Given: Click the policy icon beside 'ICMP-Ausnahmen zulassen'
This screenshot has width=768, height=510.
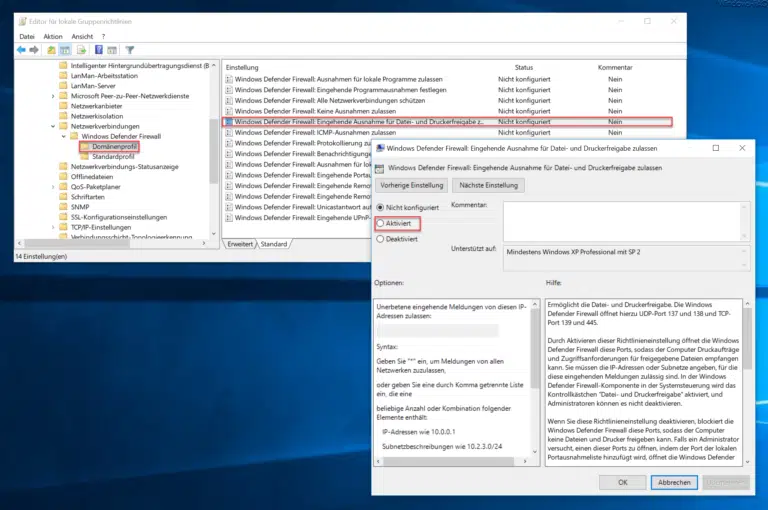Looking at the screenshot, I should click(x=229, y=132).
